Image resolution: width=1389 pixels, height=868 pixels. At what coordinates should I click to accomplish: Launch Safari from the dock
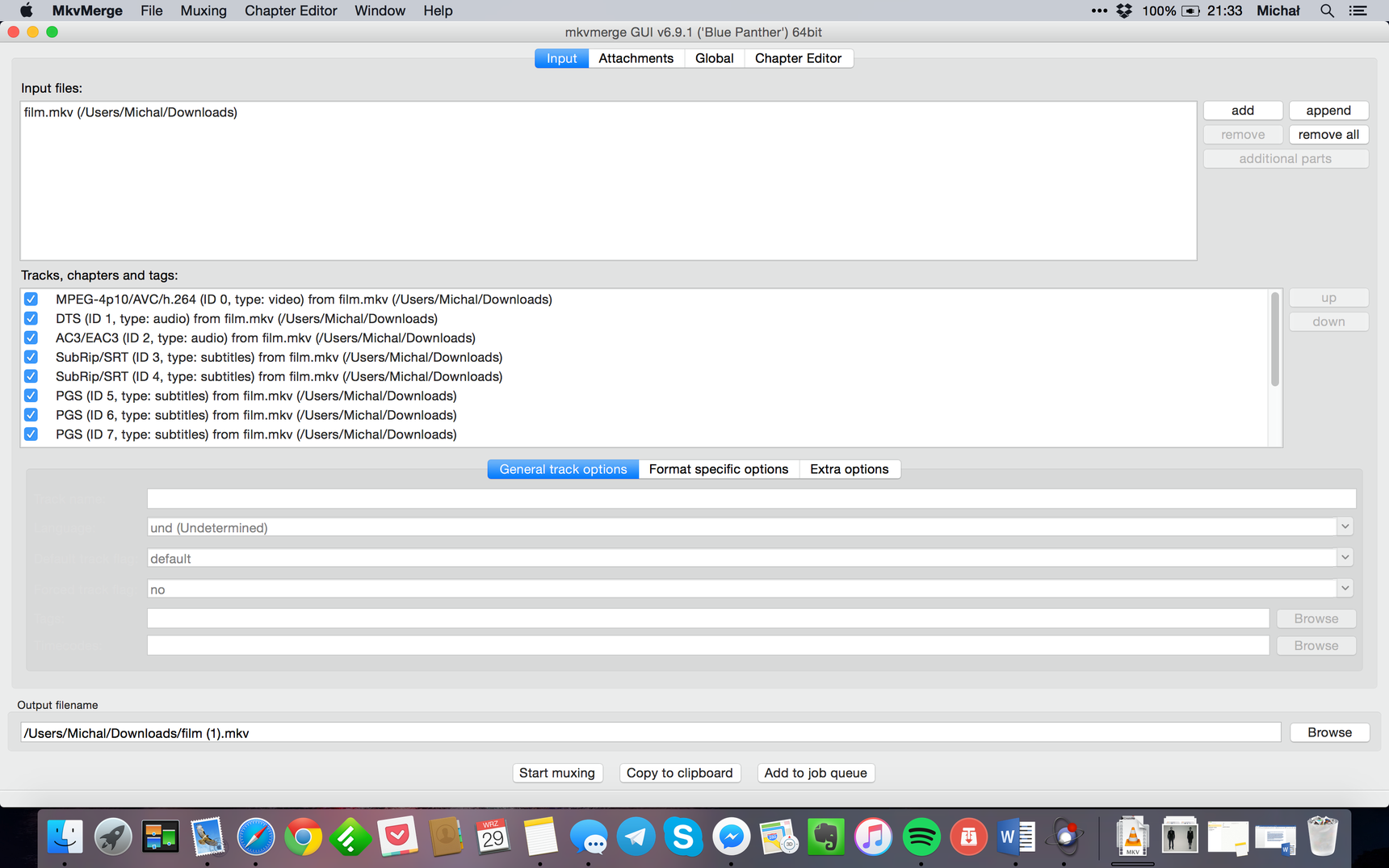click(255, 837)
